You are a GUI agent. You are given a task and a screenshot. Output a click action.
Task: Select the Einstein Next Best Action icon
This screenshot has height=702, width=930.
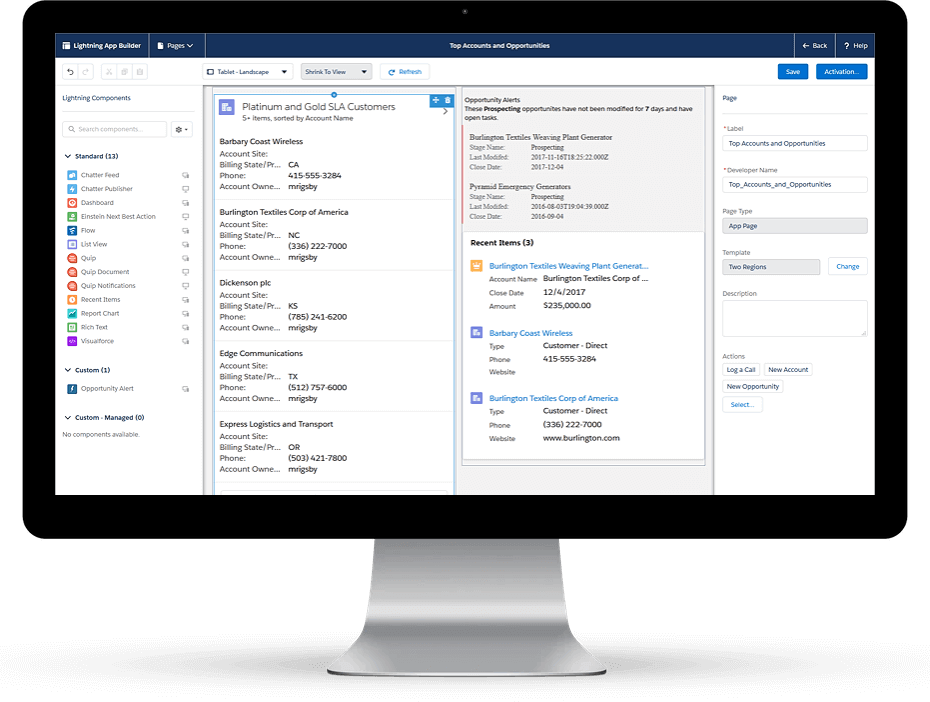pyautogui.click(x=72, y=216)
